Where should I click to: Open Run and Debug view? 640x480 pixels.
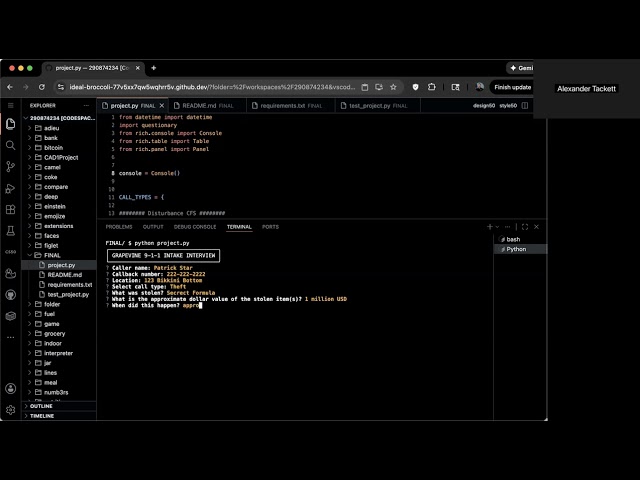11,188
